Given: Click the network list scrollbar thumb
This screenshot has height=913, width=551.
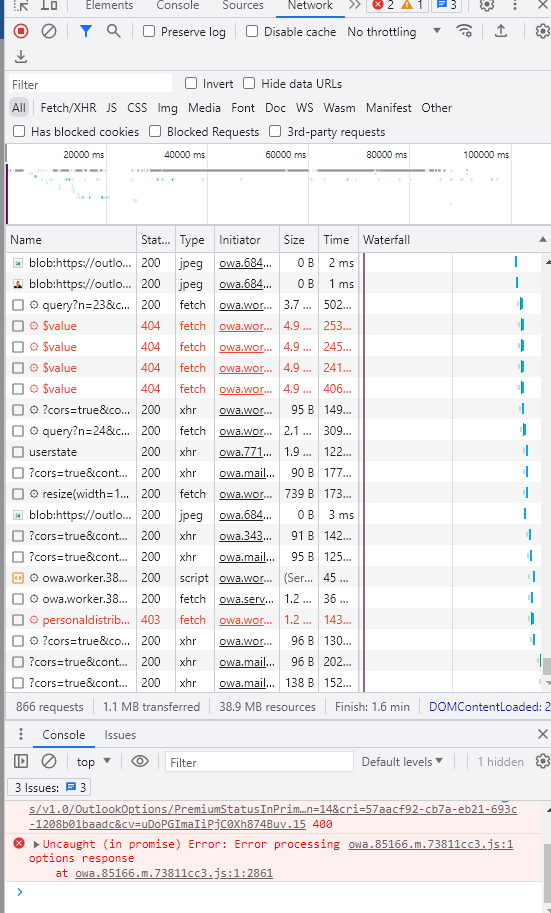Looking at the screenshot, I should (547, 666).
